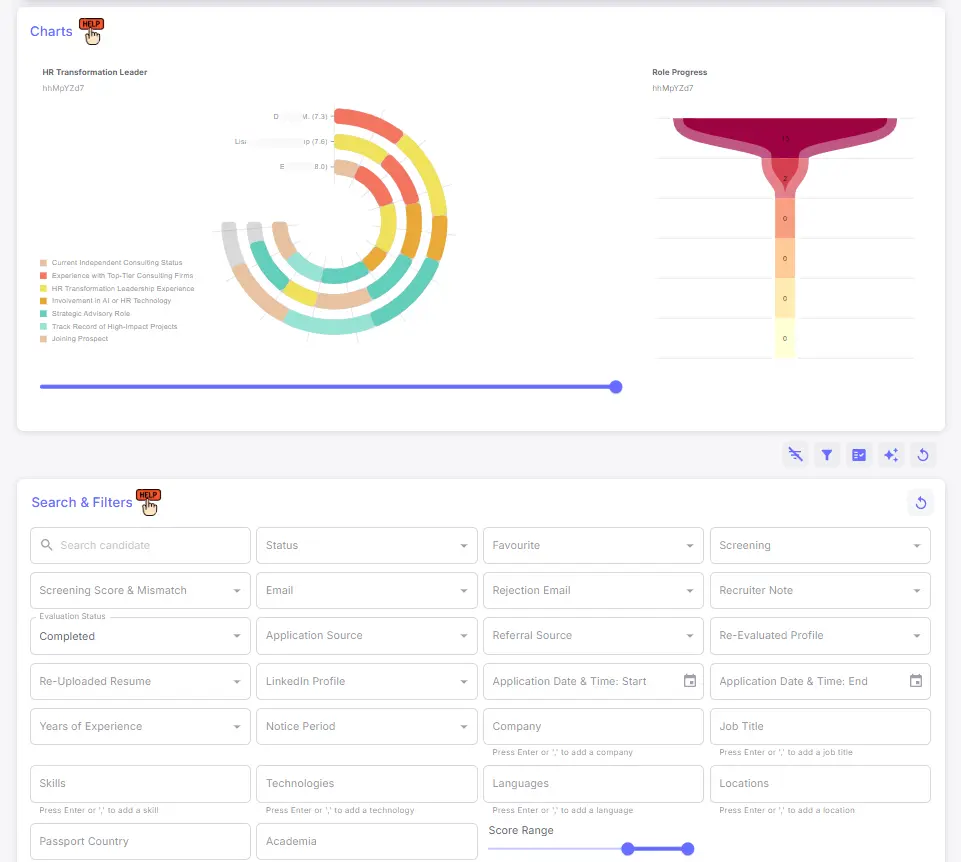Focus the Skills input field
Viewport: 961px width, 862px height.
(x=140, y=784)
